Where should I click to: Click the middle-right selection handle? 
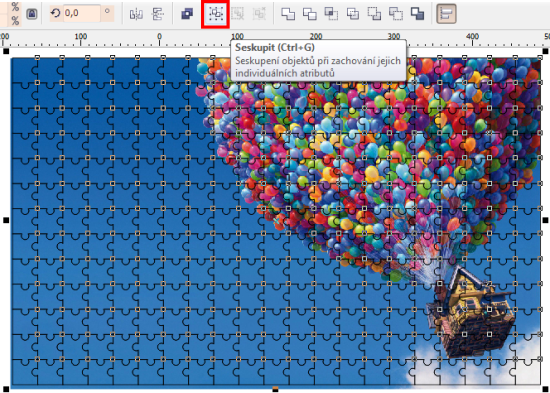coord(545,220)
